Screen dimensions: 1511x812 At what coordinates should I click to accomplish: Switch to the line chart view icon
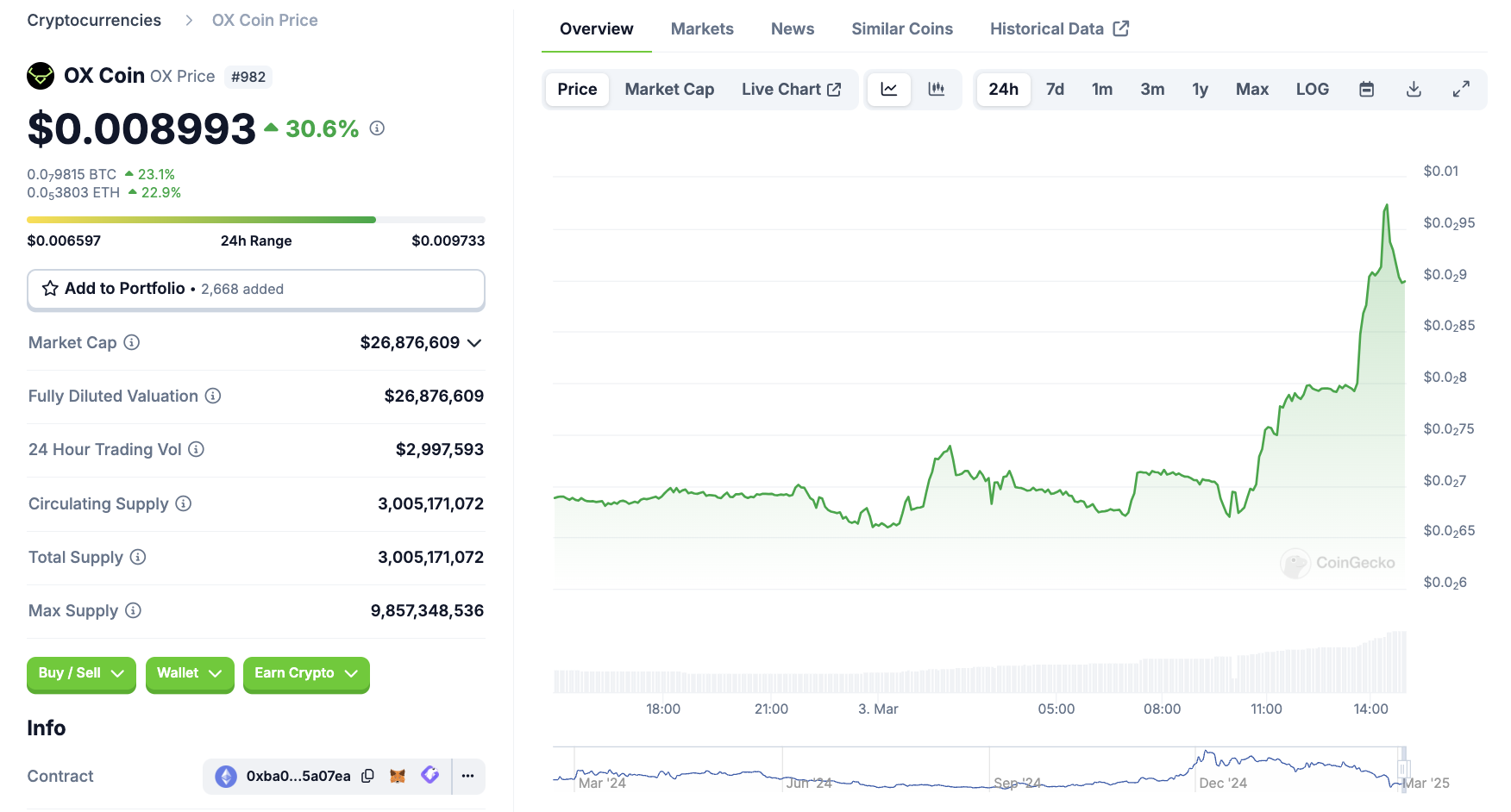(x=889, y=90)
